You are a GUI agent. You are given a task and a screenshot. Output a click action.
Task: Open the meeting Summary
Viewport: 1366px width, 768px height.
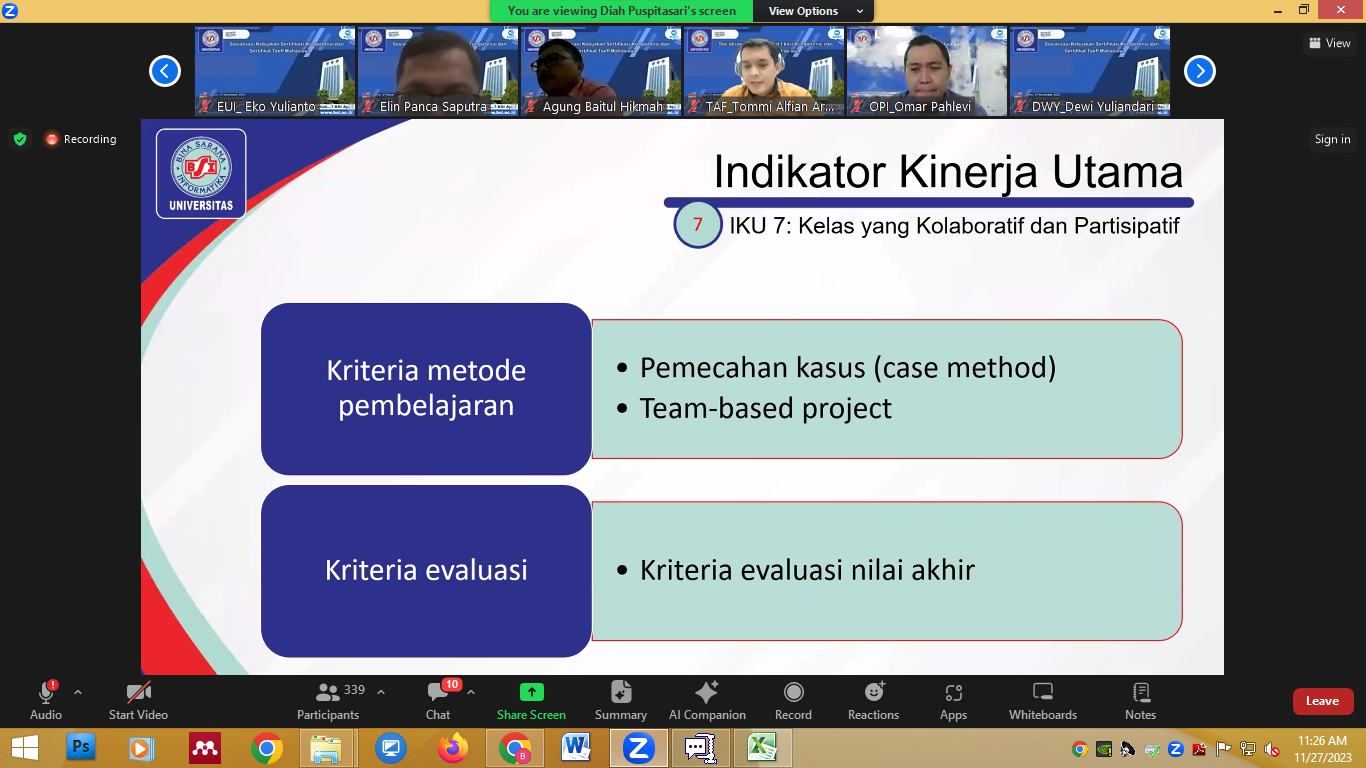[x=621, y=700]
